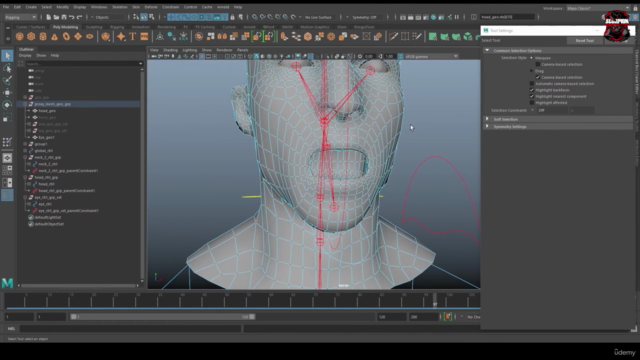Screen dimensions: 640x360
Task: Expand the Symmetry Settings section
Action: 487,127
